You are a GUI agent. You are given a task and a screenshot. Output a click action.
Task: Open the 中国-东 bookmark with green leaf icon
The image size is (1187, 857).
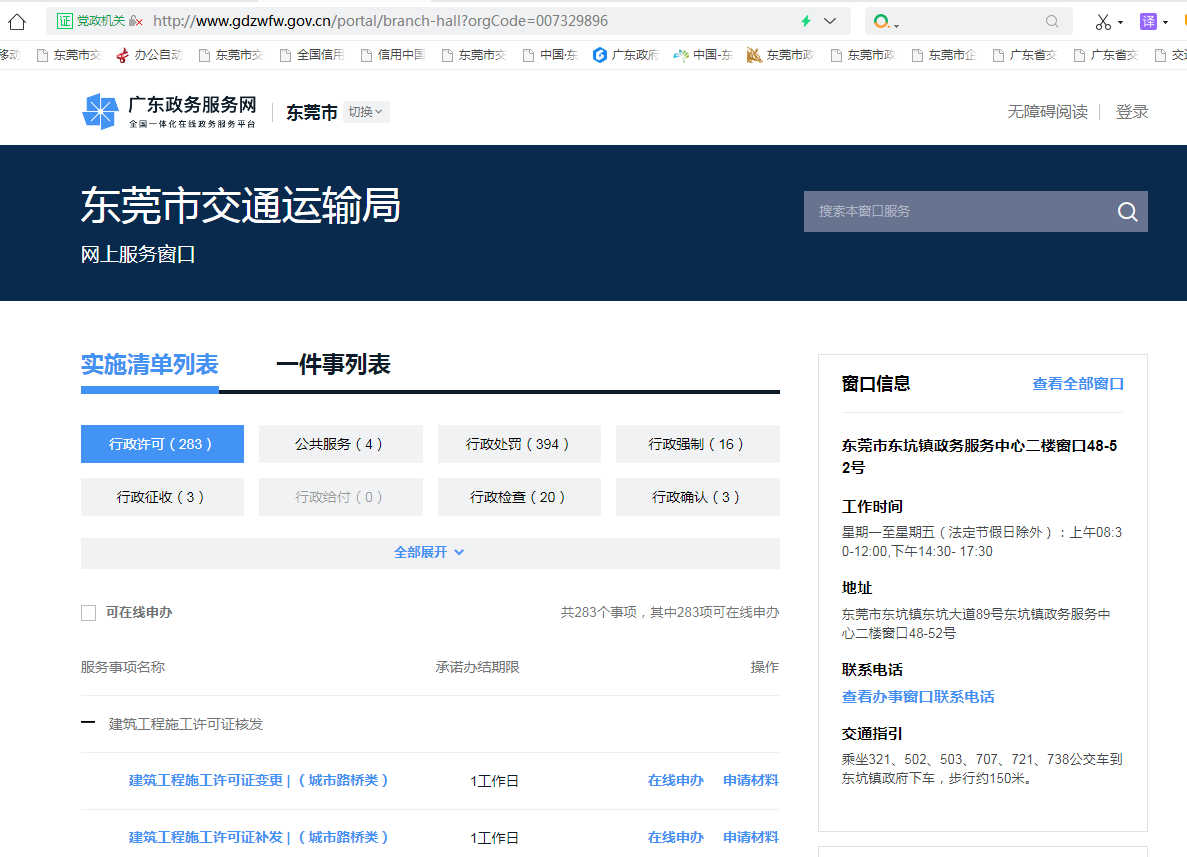coord(703,55)
